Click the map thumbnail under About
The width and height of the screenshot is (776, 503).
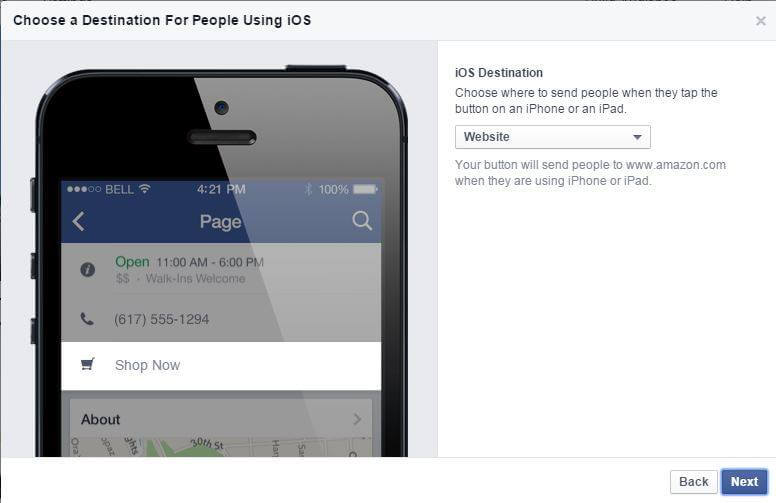pyautogui.click(x=221, y=447)
